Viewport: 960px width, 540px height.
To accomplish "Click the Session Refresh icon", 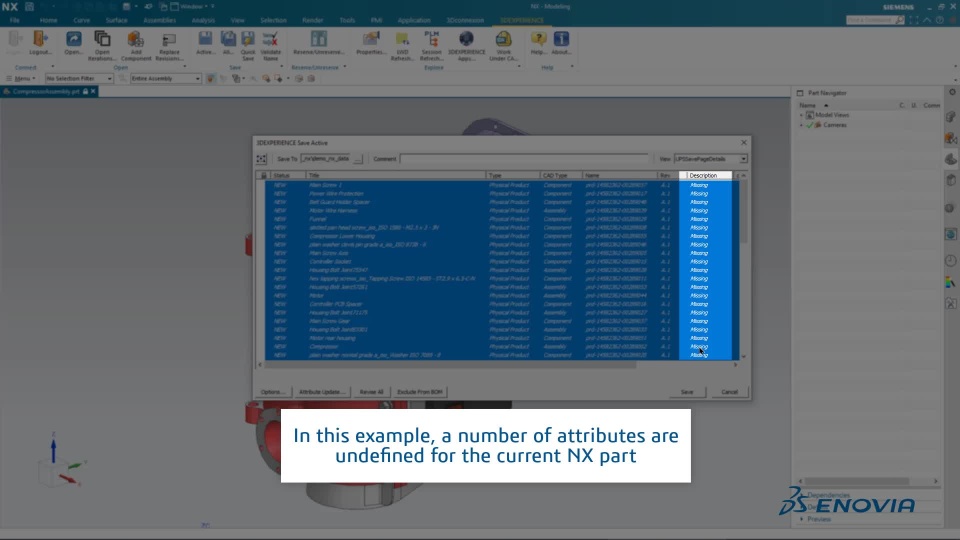I will pyautogui.click(x=432, y=39).
